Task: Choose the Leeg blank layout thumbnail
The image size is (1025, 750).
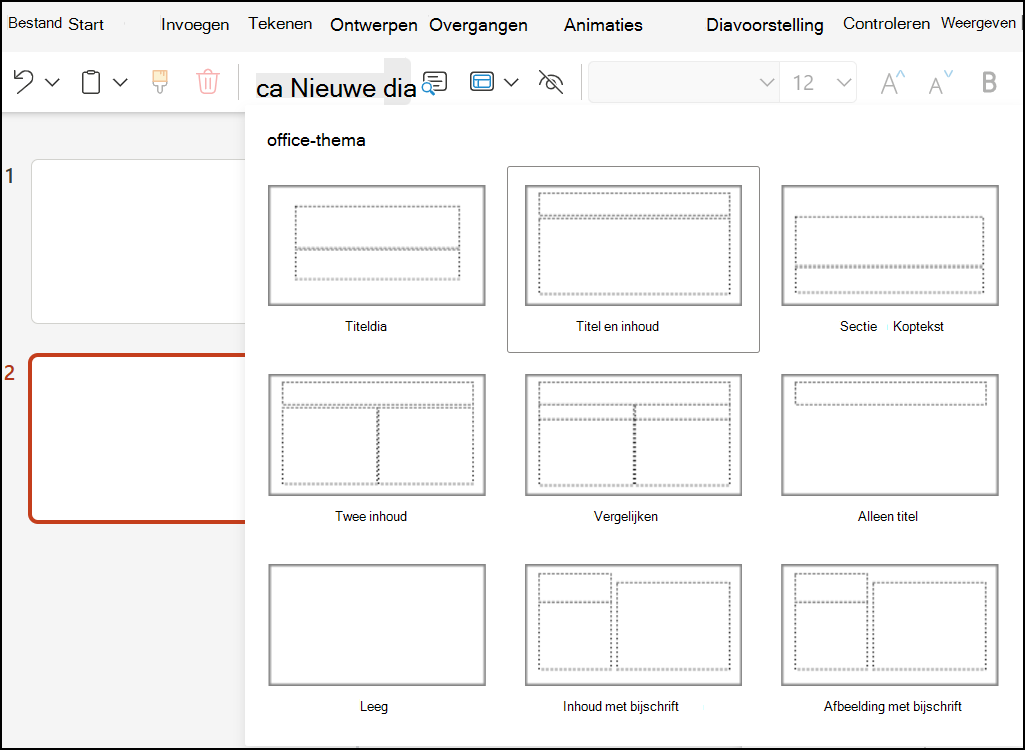Action: (377, 625)
